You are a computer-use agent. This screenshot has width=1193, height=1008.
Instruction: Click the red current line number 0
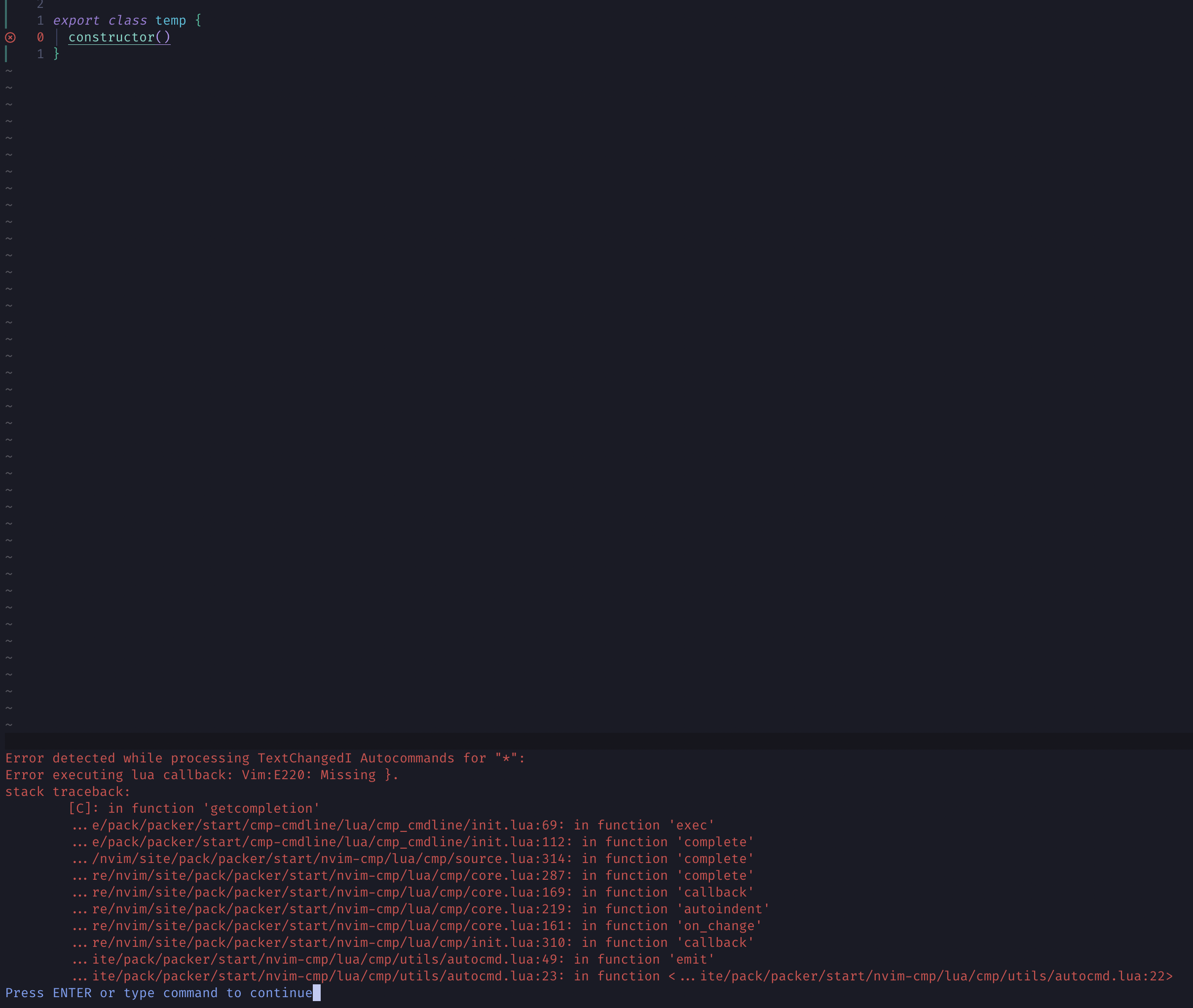coord(40,37)
